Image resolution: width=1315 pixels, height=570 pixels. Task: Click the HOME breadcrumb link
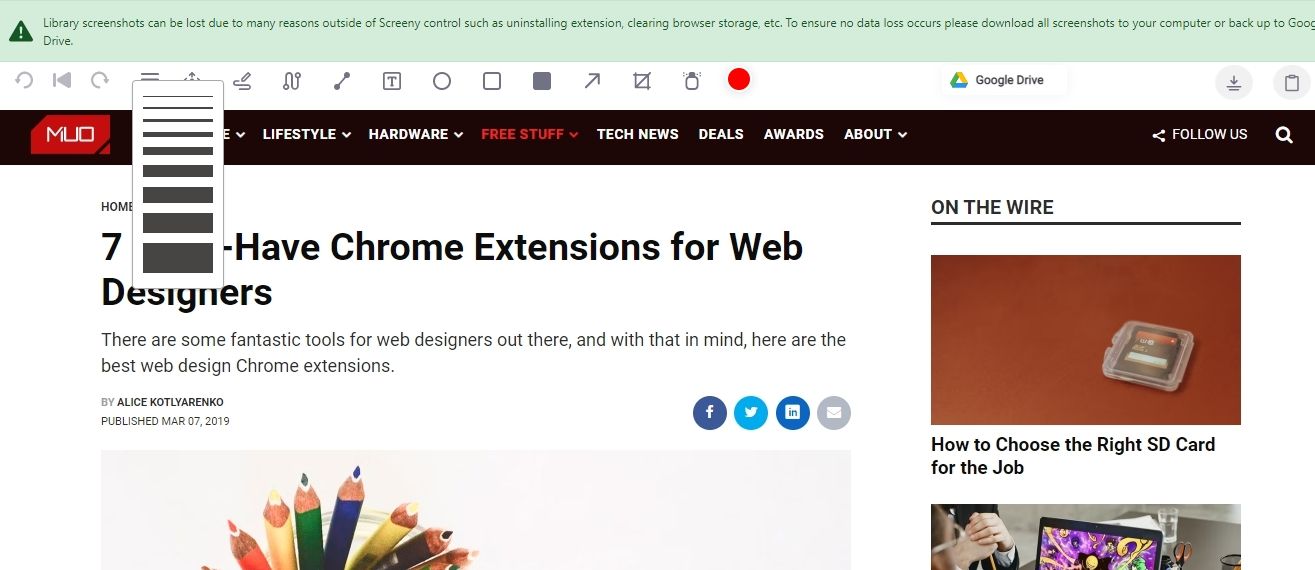click(x=116, y=207)
